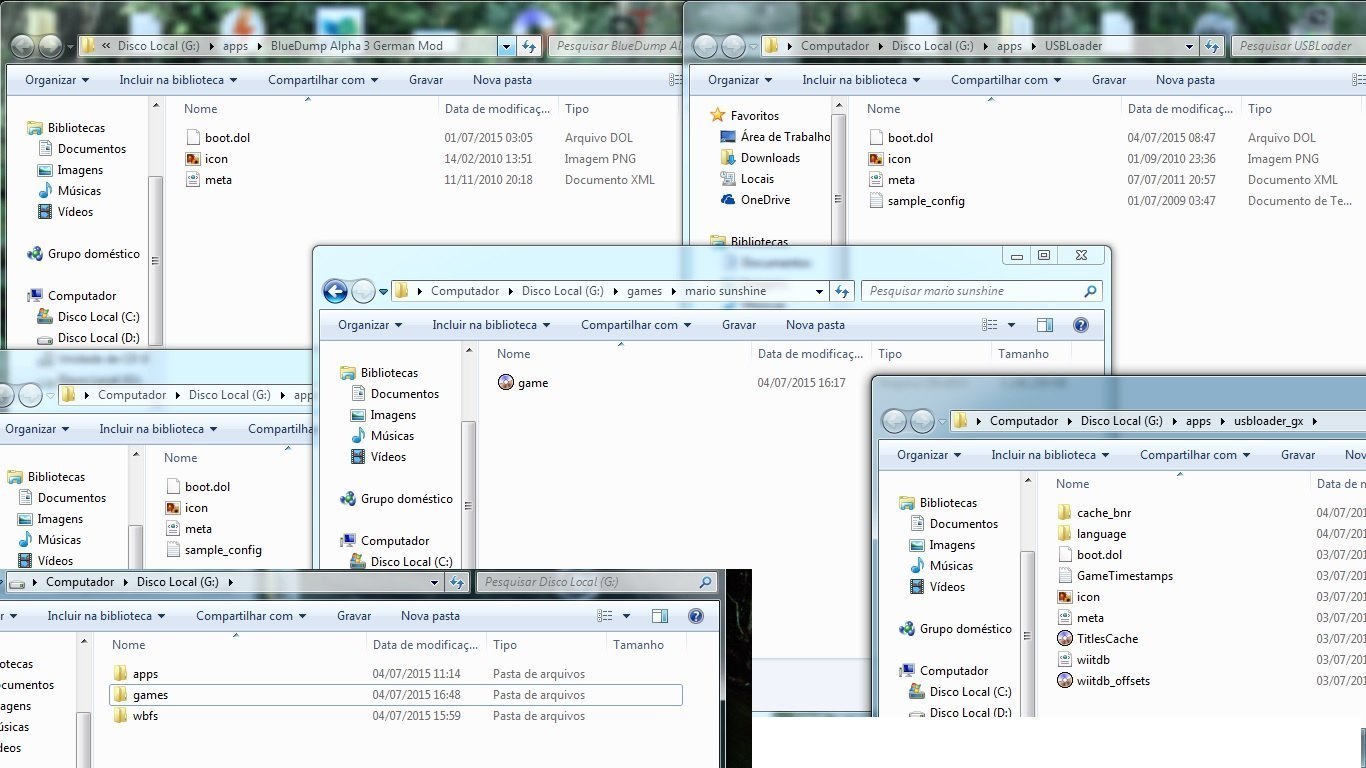Click the Pesquisar mario sunshine search box

pos(981,291)
